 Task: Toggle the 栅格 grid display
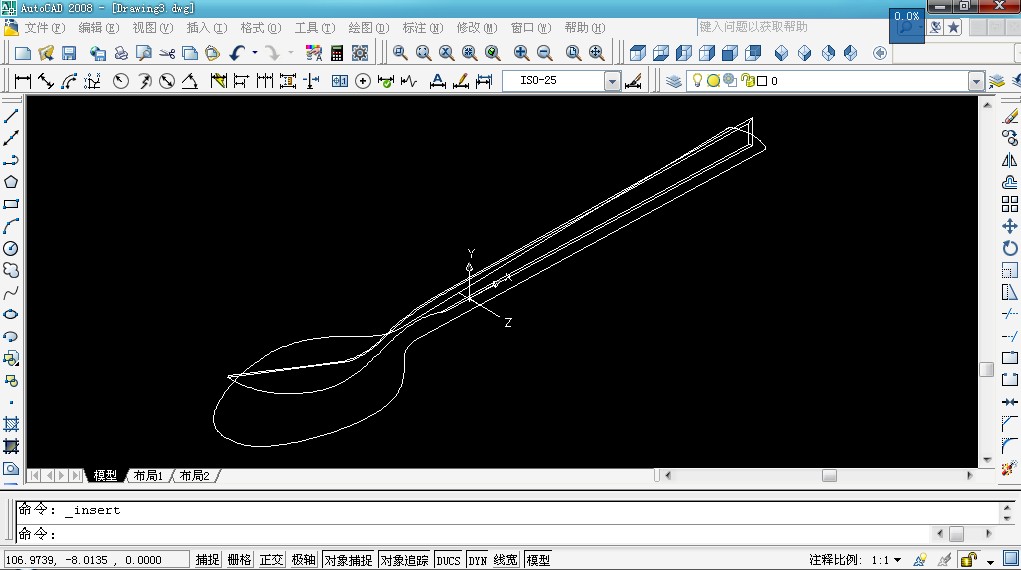tap(240, 560)
